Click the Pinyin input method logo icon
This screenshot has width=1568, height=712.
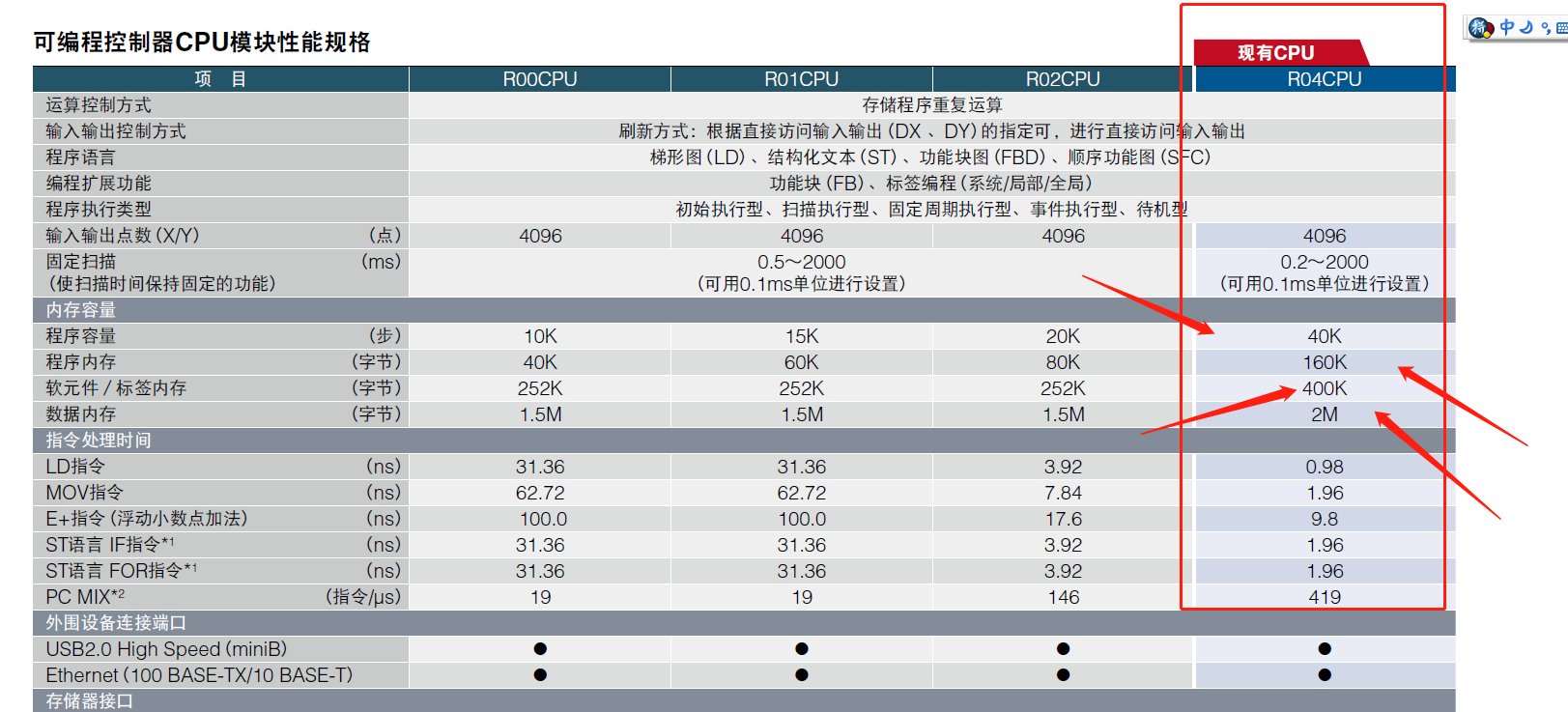[1481, 28]
